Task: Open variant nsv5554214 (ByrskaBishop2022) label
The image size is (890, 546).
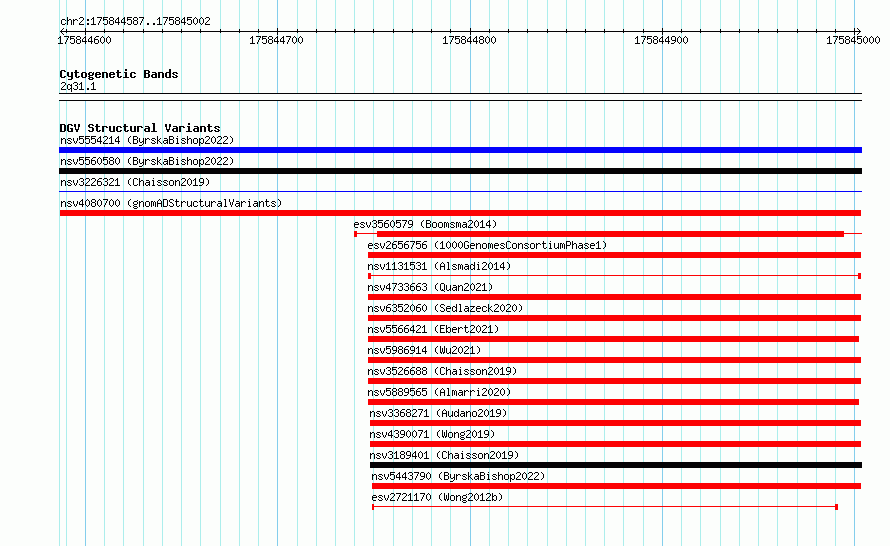Action: point(147,140)
